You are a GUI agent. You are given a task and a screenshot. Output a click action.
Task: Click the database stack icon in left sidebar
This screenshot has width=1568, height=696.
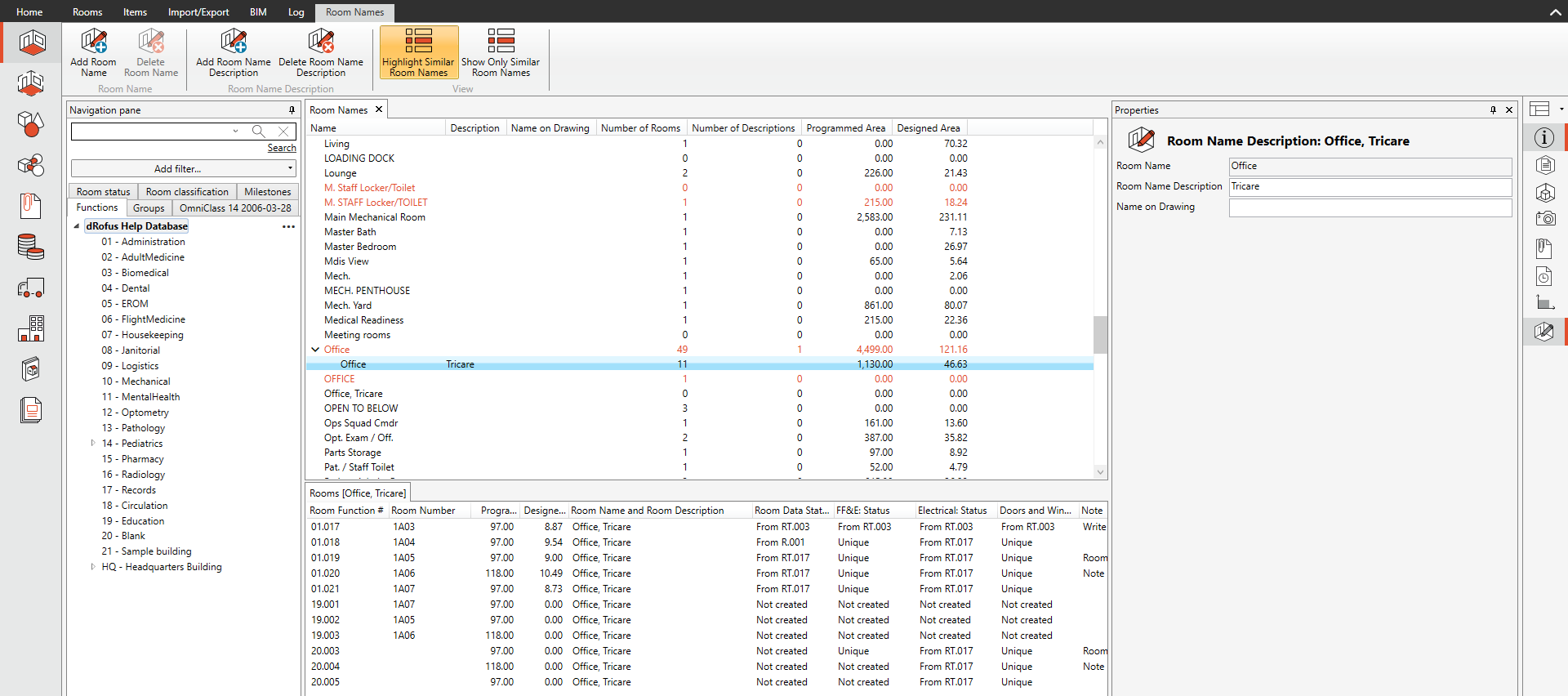31,246
